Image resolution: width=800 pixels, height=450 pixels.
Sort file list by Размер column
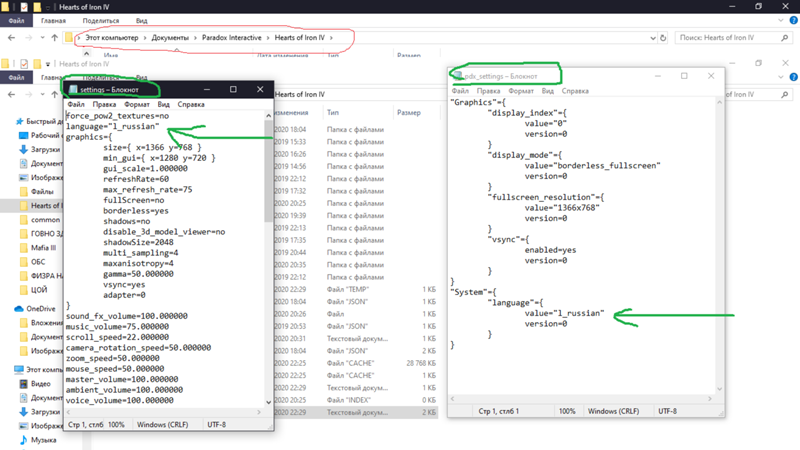pos(409,113)
